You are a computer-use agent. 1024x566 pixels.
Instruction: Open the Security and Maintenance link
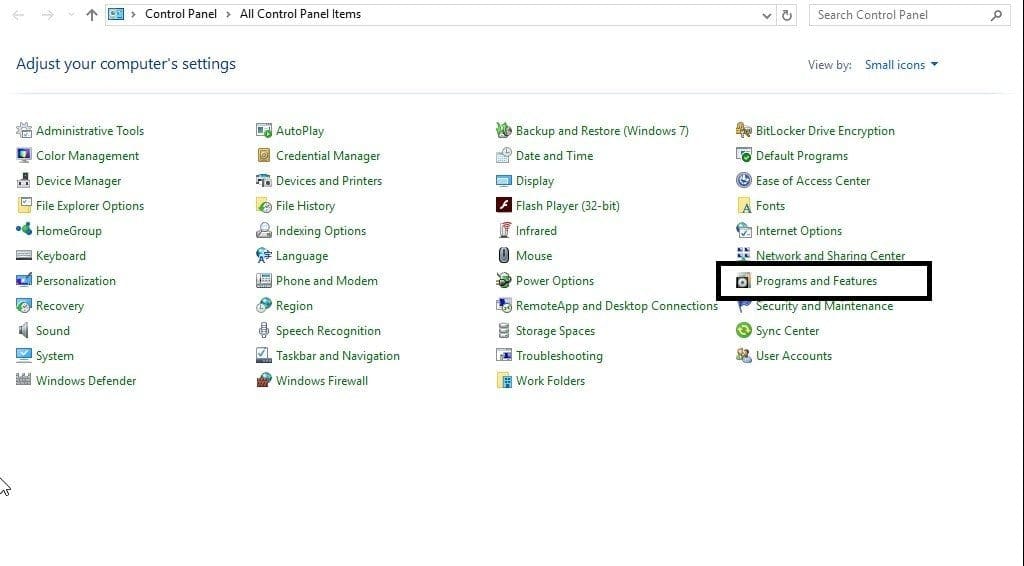pos(824,306)
